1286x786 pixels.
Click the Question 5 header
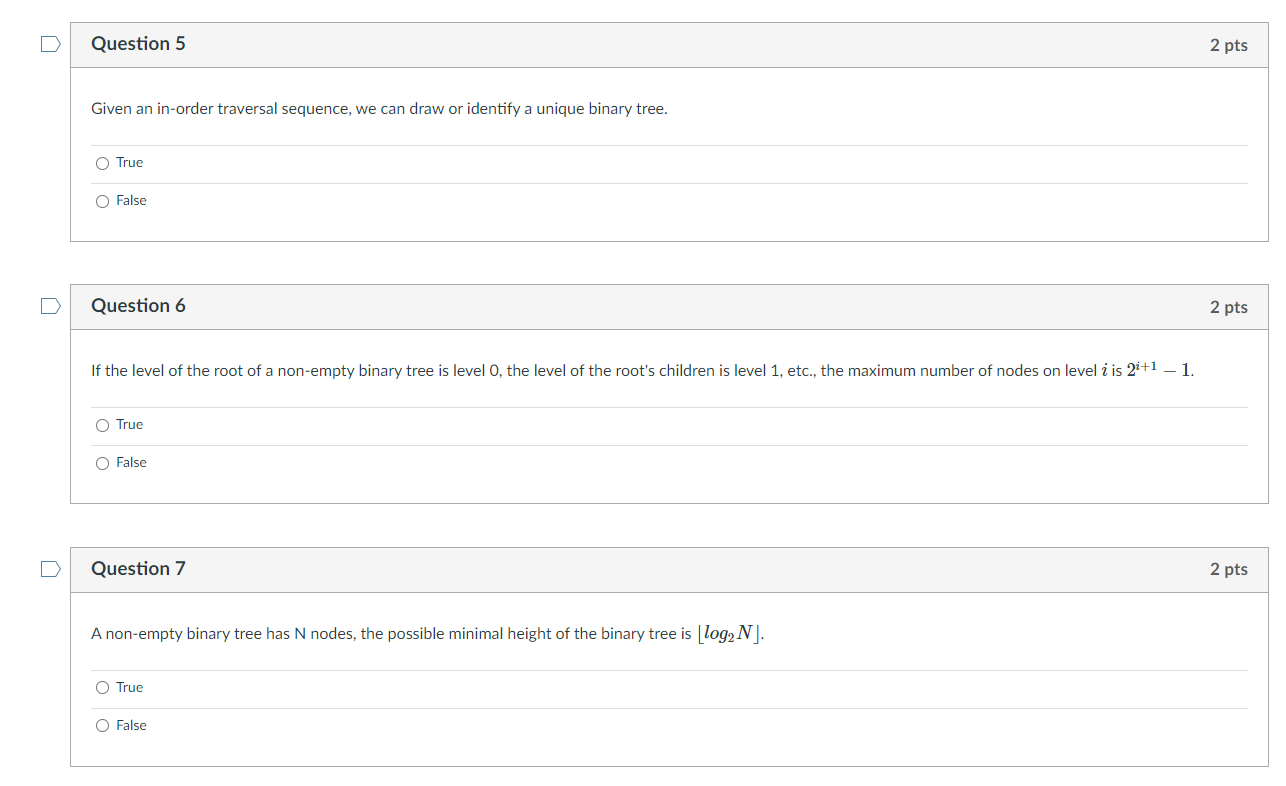(x=138, y=43)
